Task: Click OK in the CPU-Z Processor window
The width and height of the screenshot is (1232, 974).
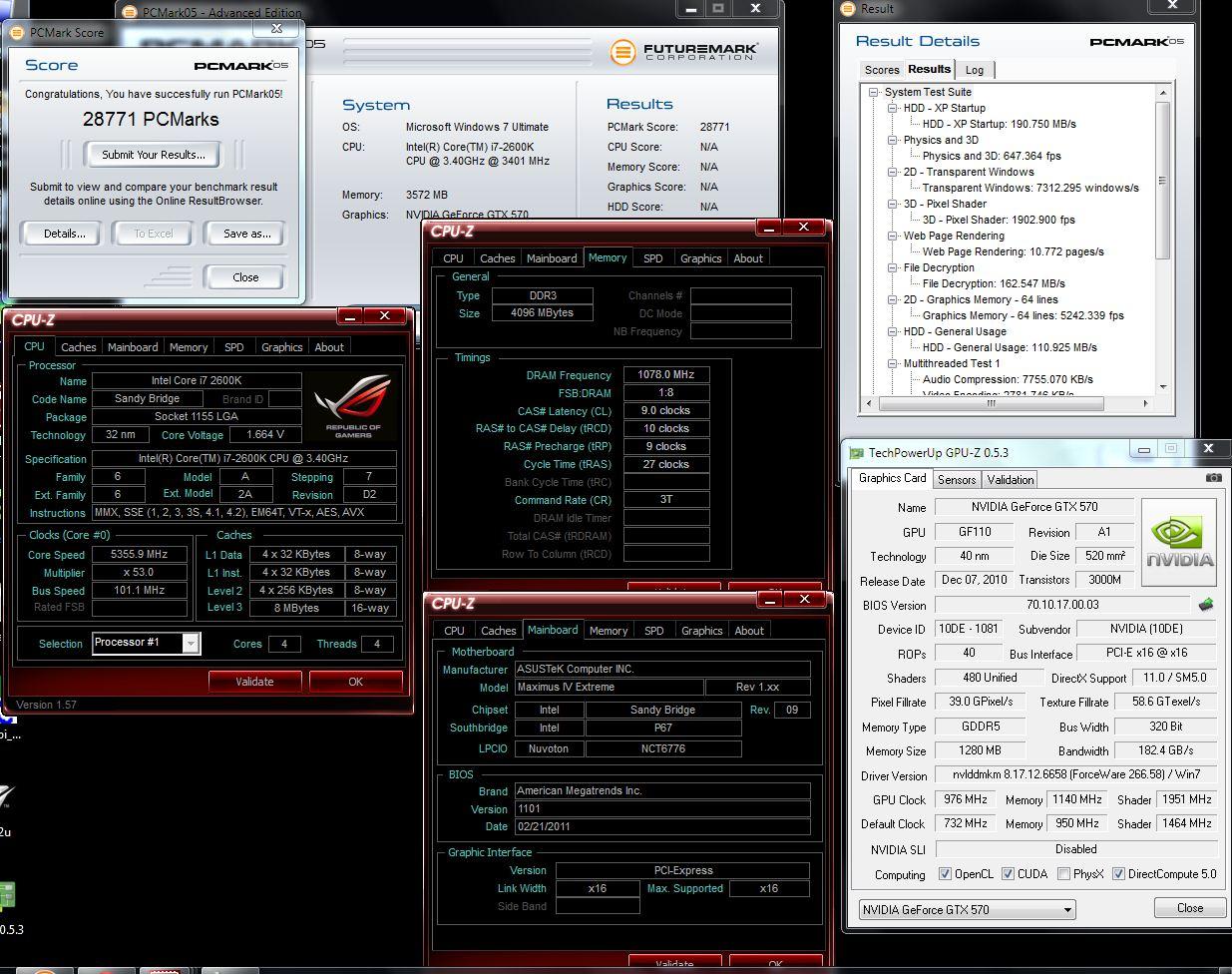Action: [355, 682]
